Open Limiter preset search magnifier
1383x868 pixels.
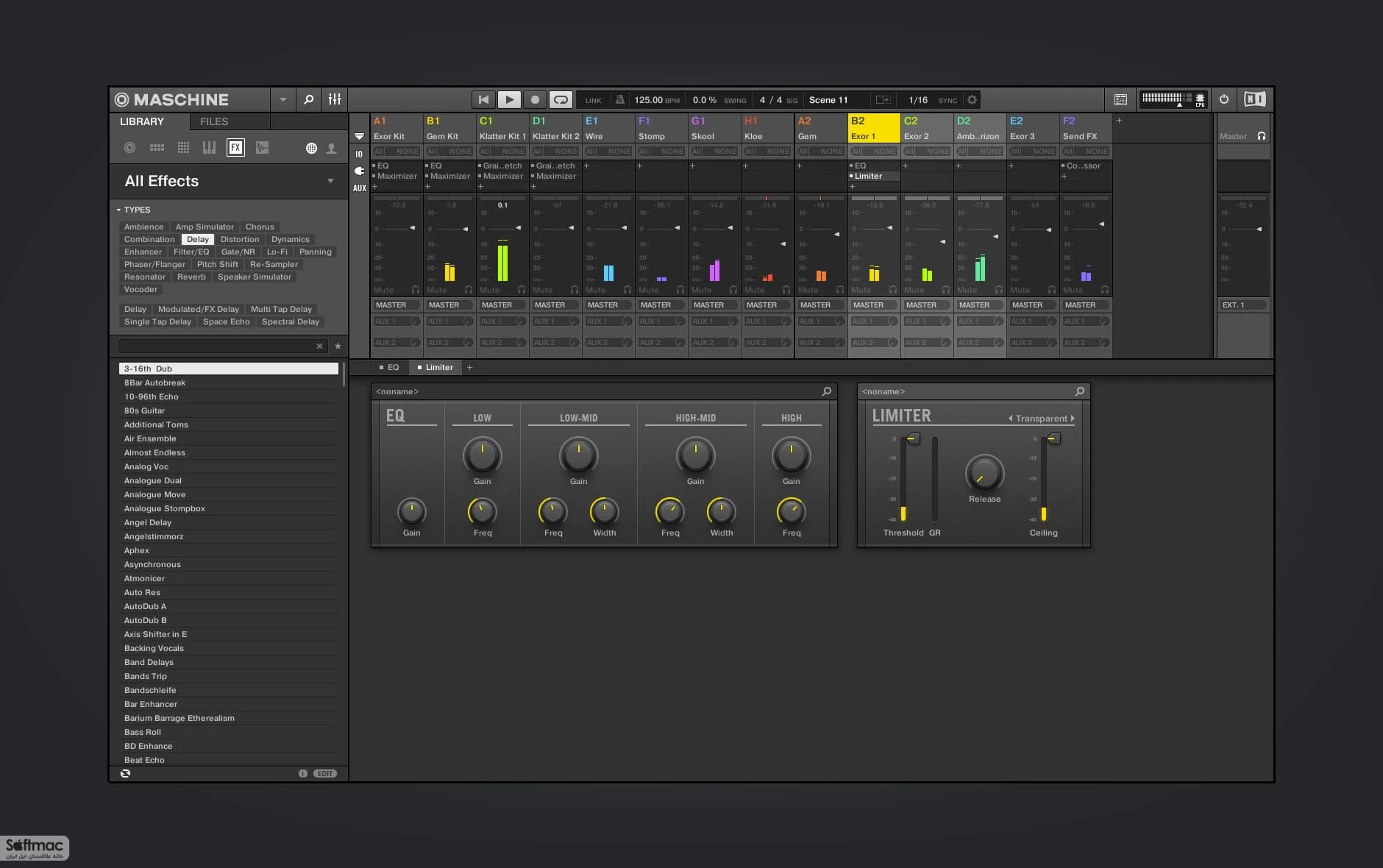1080,391
